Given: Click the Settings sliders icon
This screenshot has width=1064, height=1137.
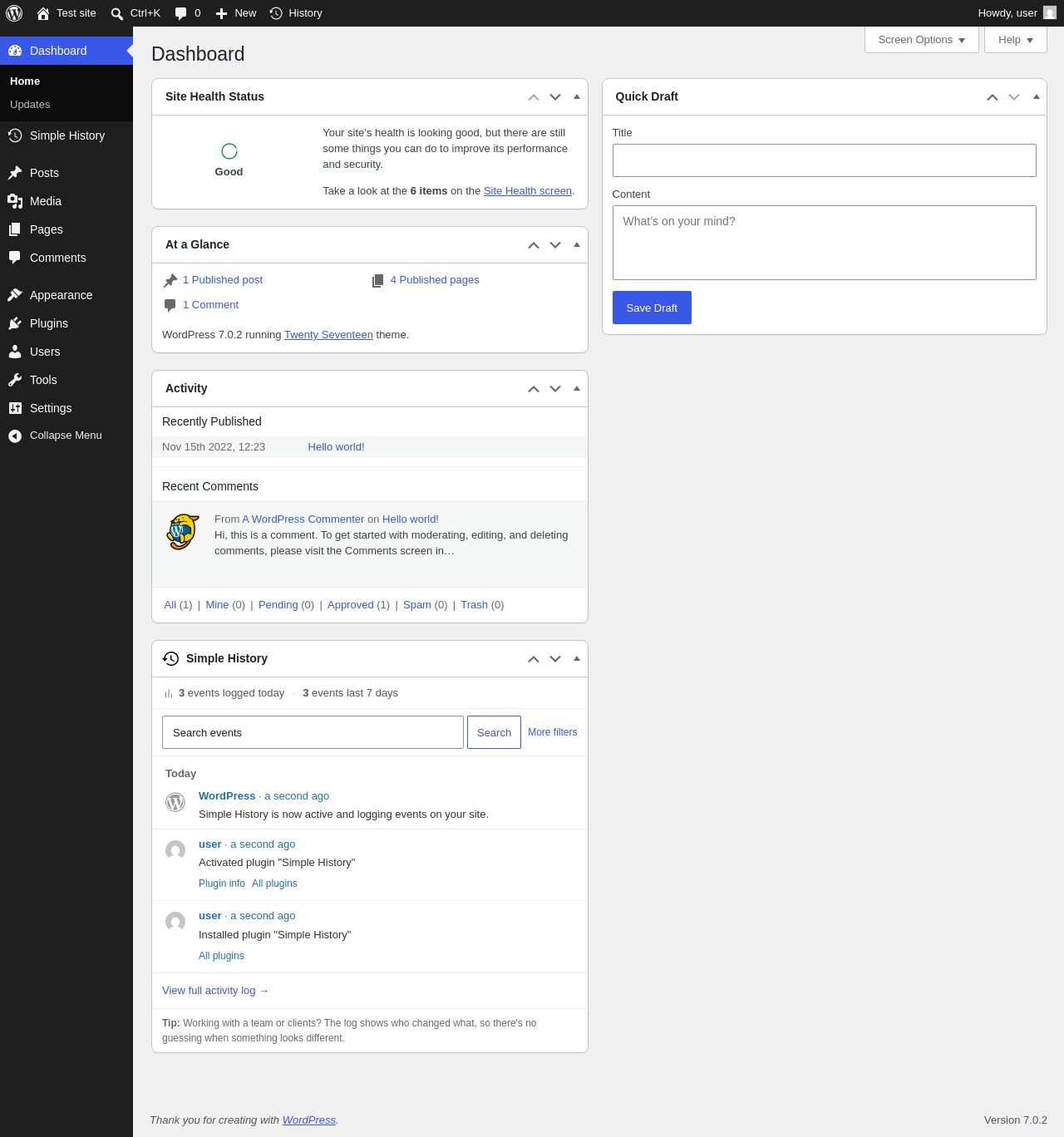Looking at the screenshot, I should (15, 408).
